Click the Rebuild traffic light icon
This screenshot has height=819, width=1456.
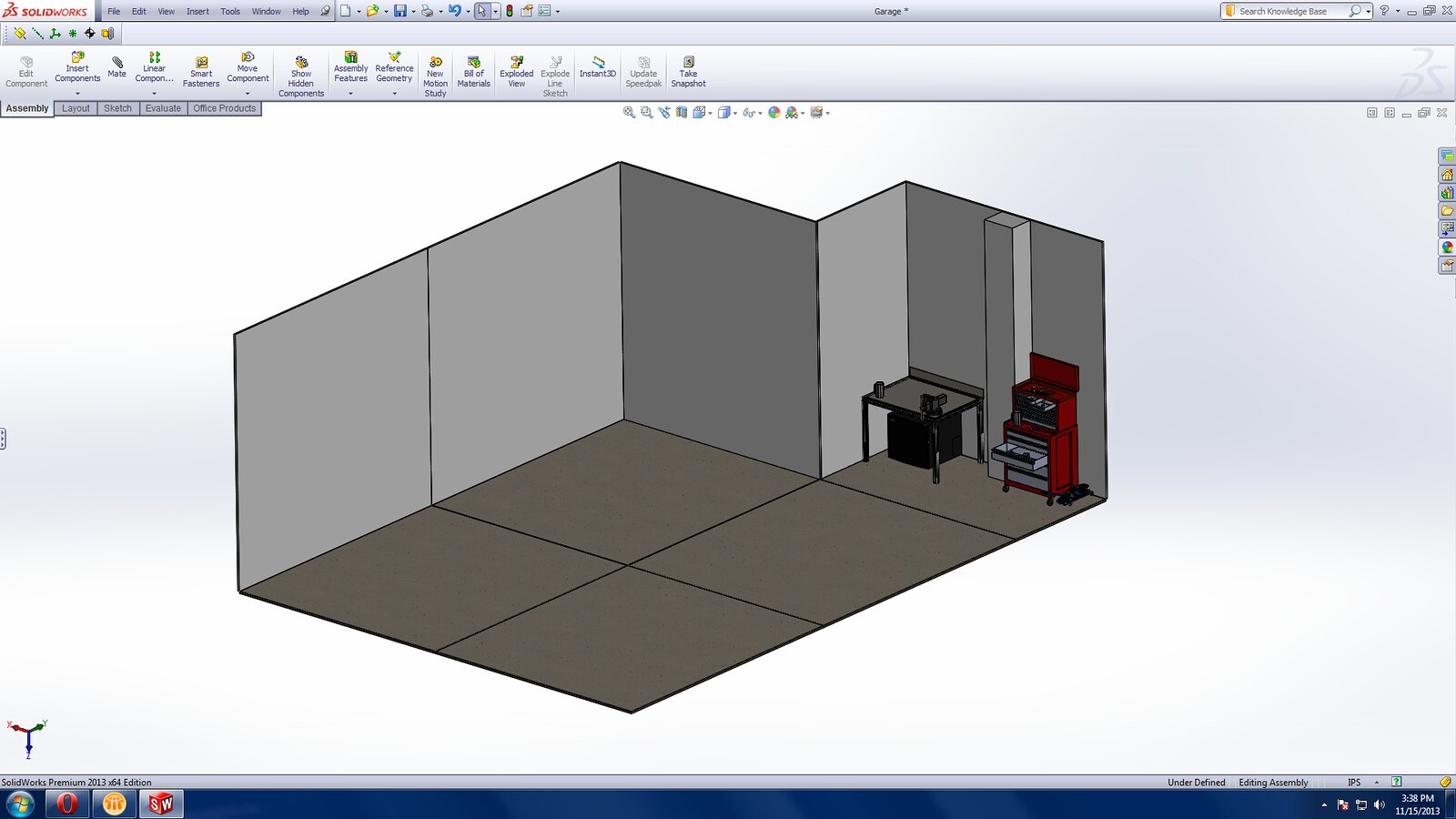coord(510,11)
